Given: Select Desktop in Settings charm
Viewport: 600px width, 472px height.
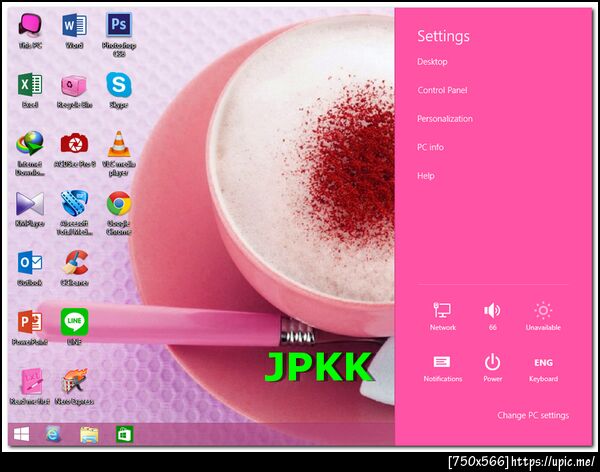Looking at the screenshot, I should (432, 62).
